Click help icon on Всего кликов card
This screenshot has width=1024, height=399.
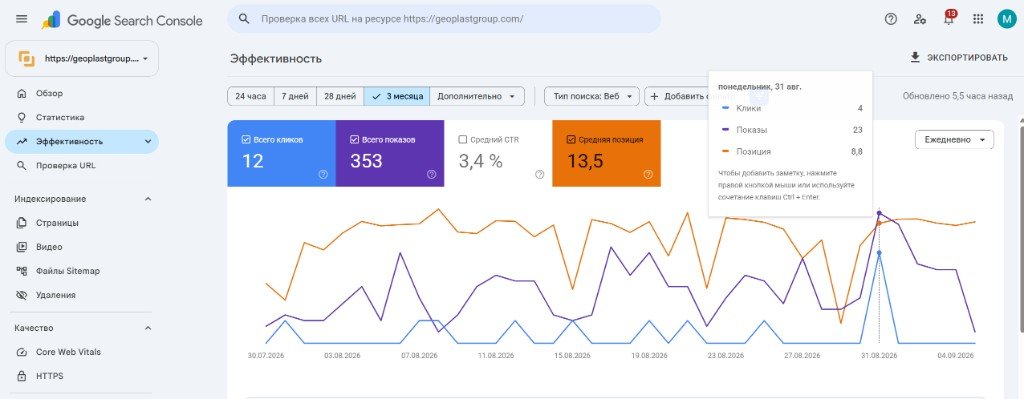323,174
